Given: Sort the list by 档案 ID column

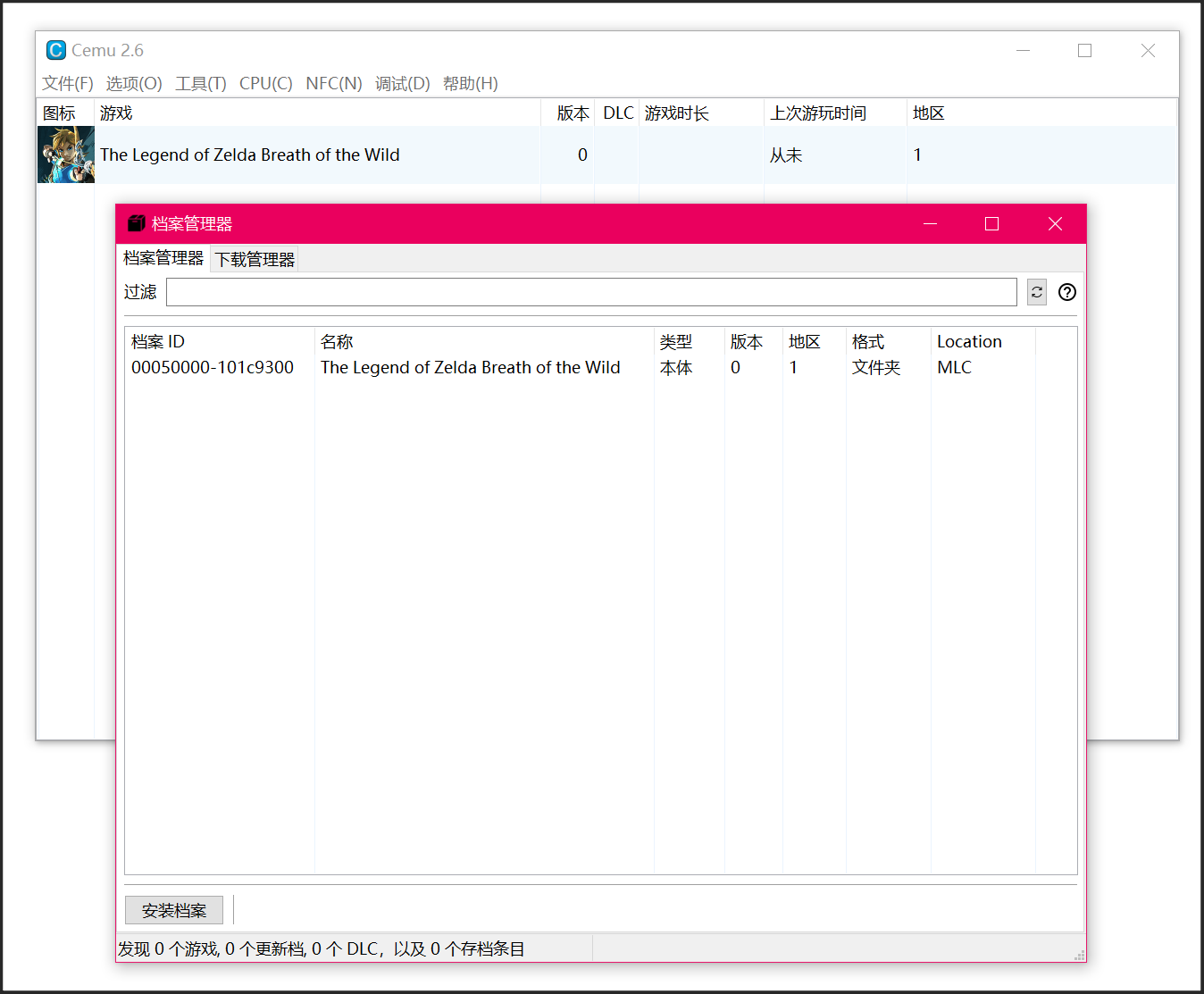Looking at the screenshot, I should [158, 341].
